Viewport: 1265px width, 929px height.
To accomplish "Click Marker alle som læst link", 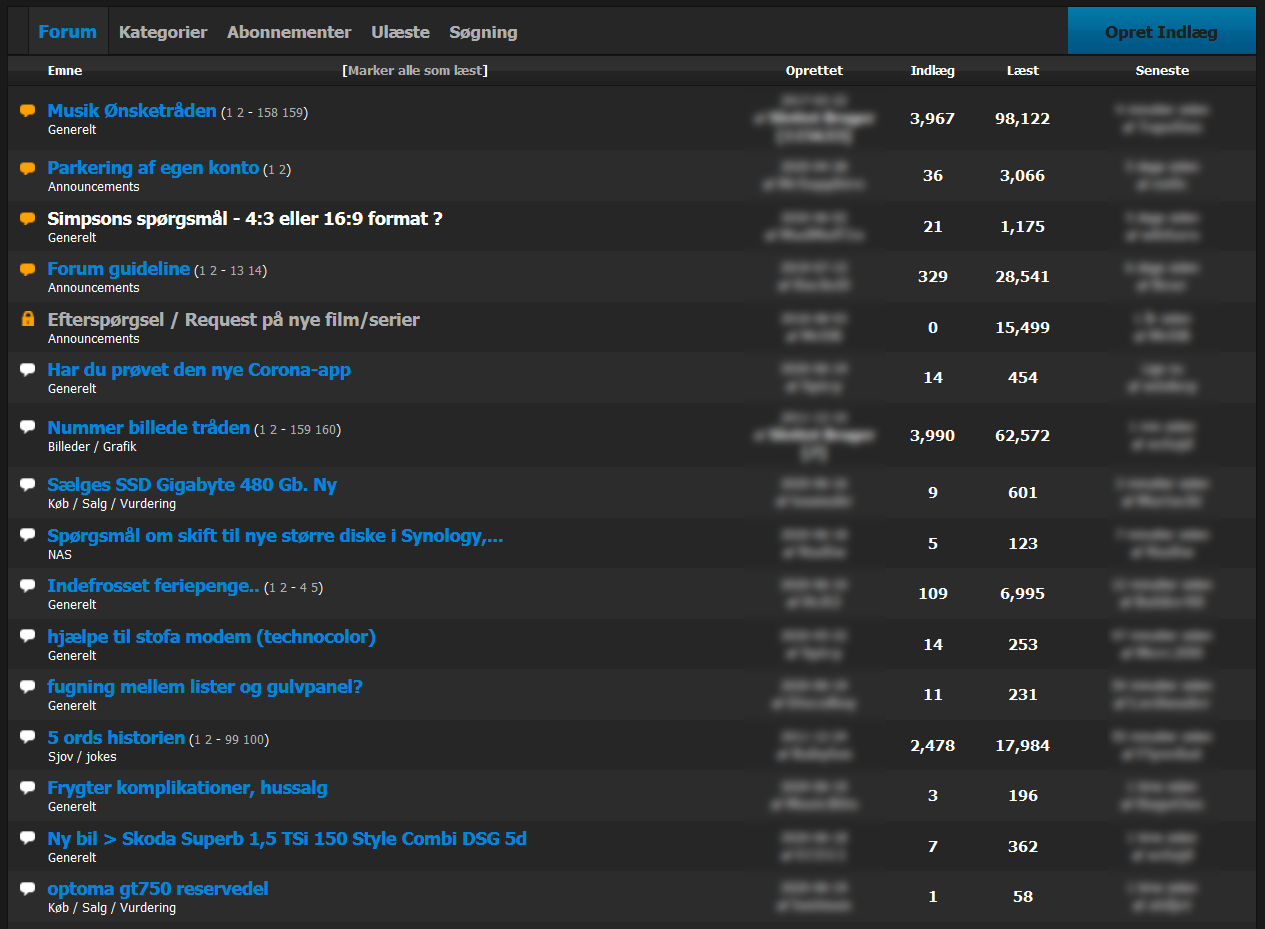I will pos(415,71).
